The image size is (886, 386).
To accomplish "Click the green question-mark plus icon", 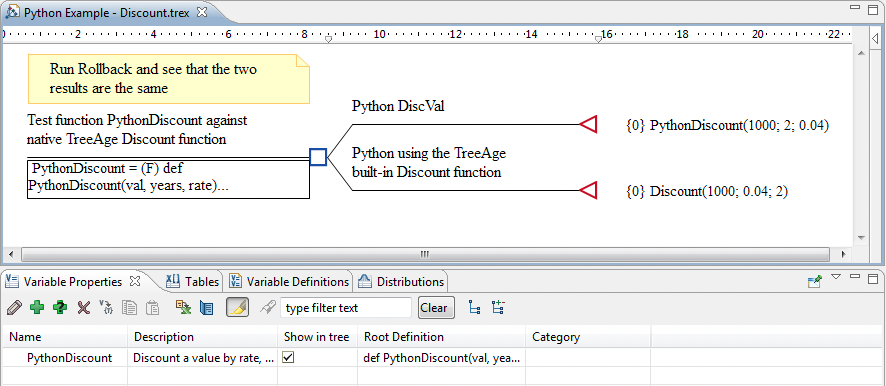I will [60, 307].
